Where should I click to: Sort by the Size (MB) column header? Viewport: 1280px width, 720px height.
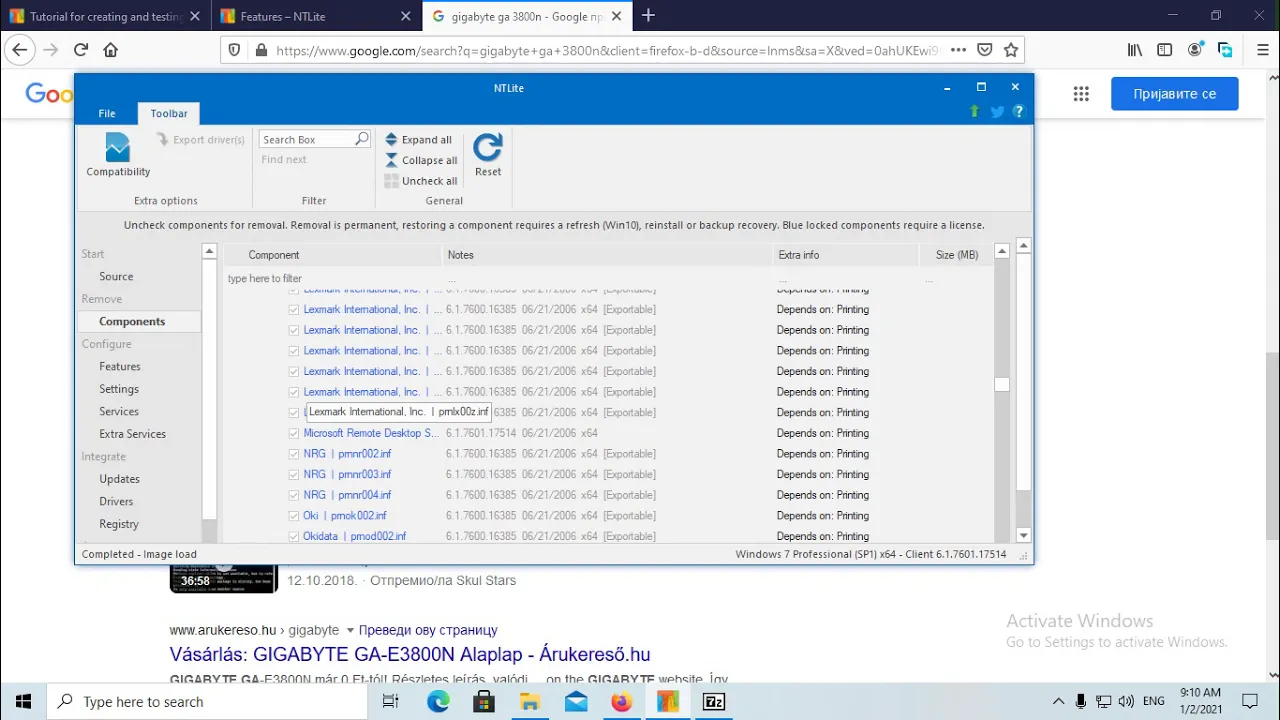click(956, 255)
